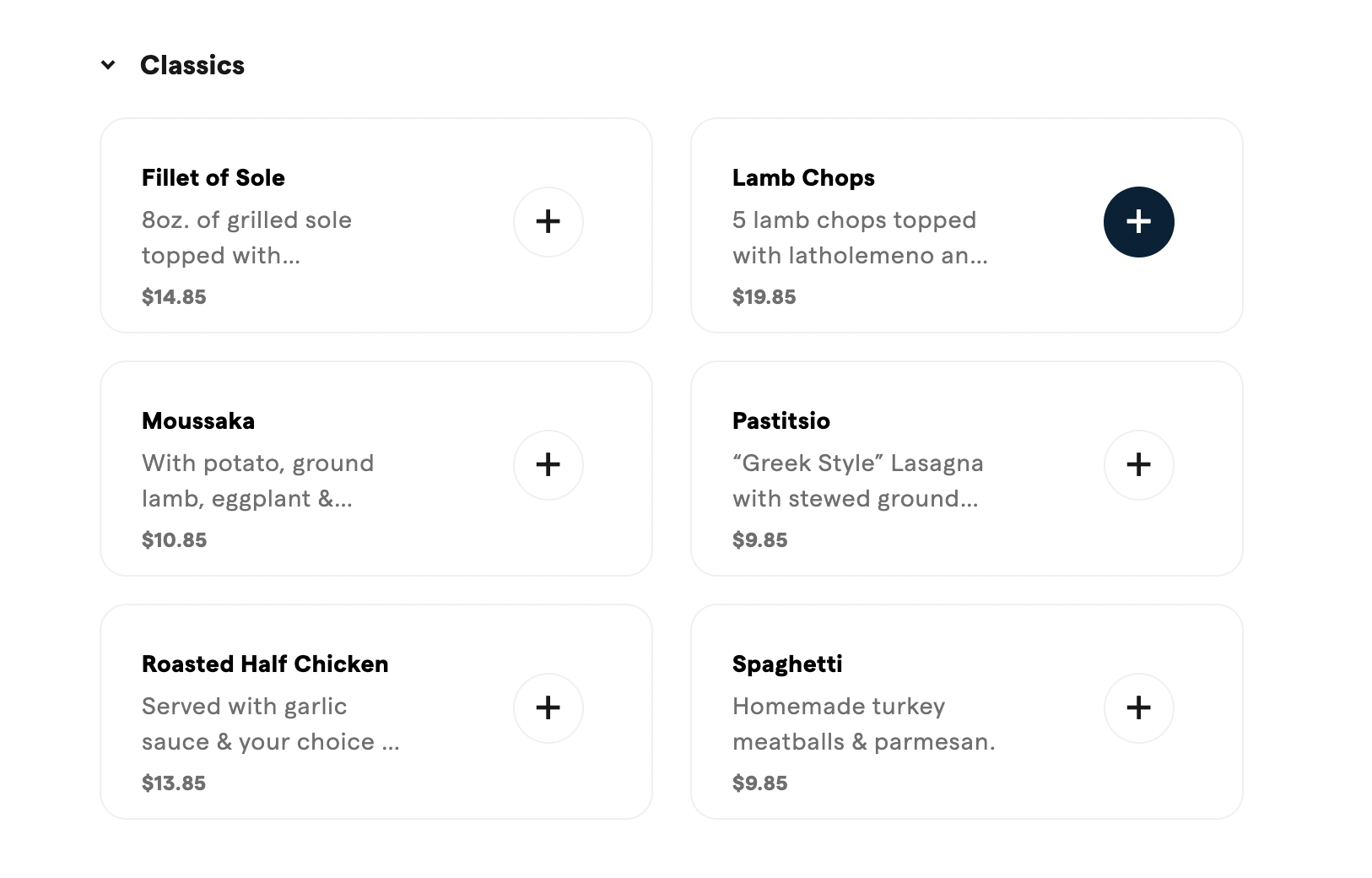1372x878 pixels.
Task: Click the plus icon beside Pastitsio
Action: 1139,464
